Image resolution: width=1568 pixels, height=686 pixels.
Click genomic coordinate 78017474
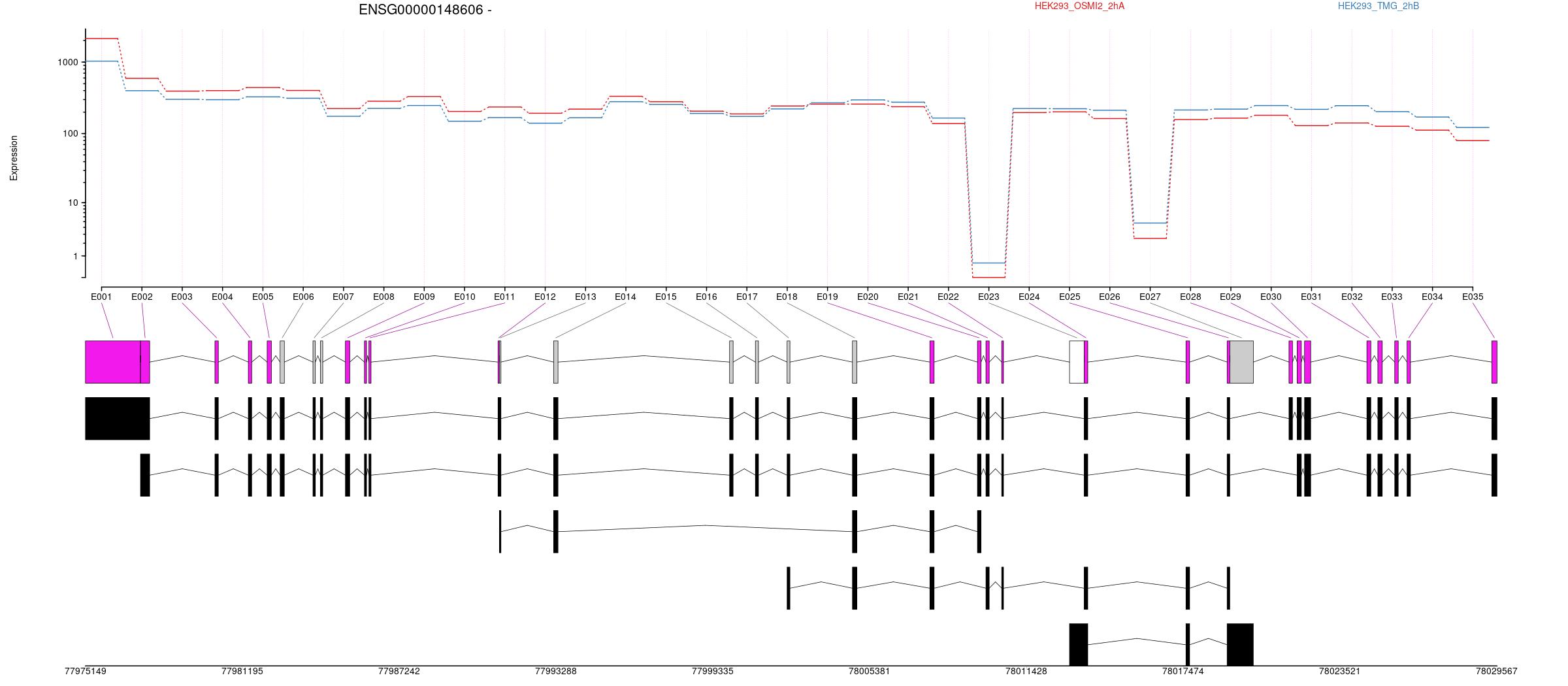click(1183, 671)
